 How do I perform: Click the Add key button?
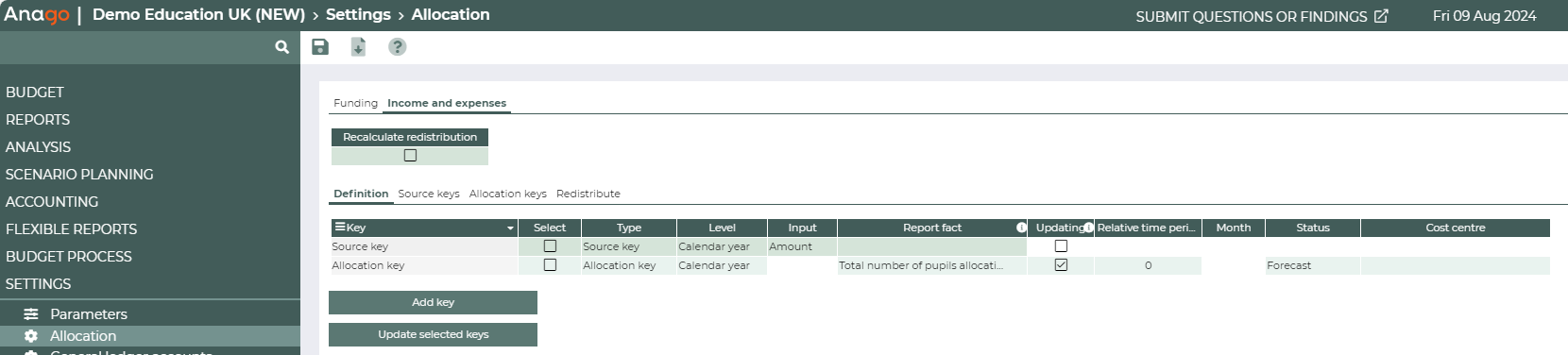point(433,302)
